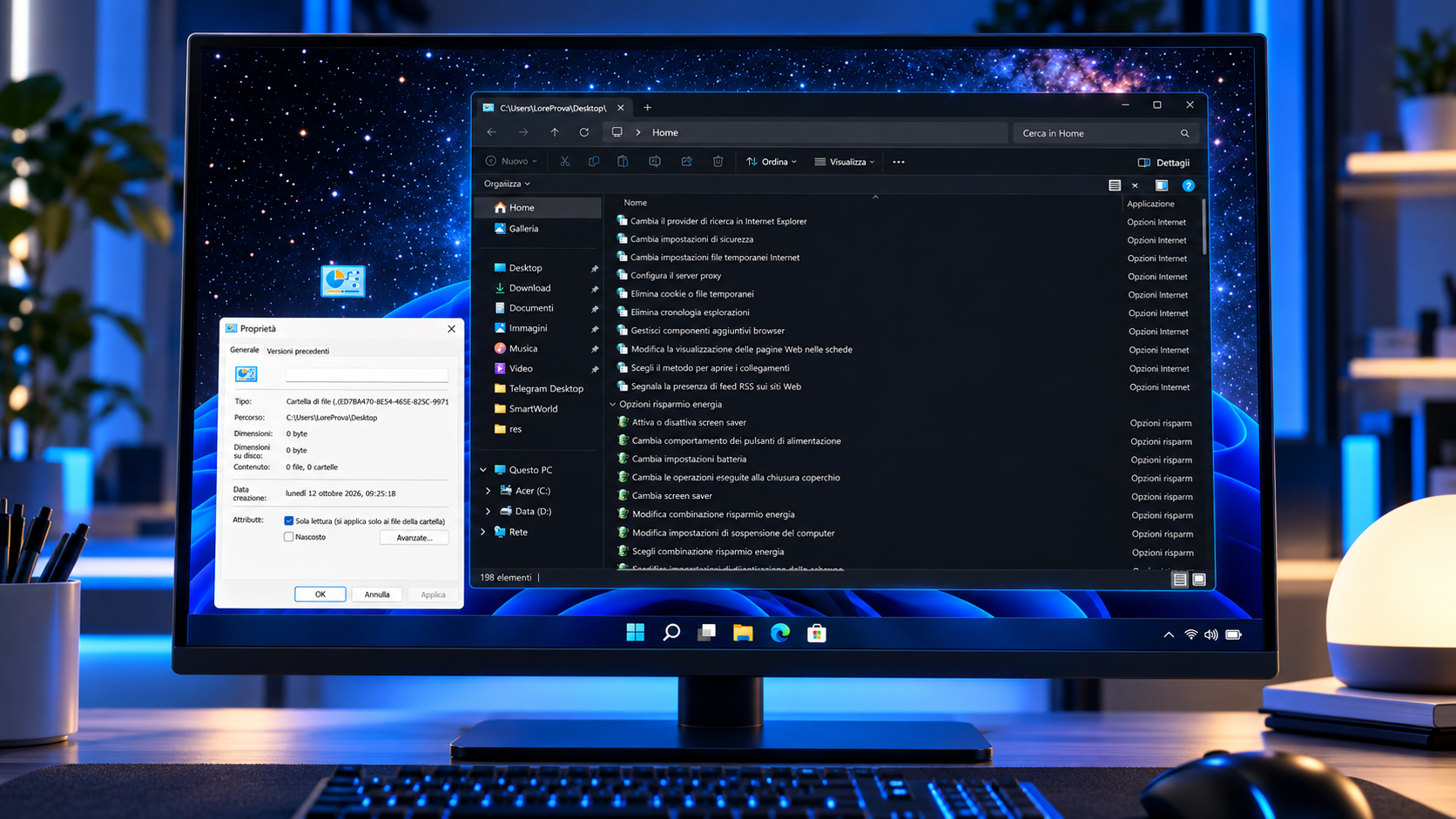Viewport: 1456px width, 819px height.
Task: Uncheck the Sola lettura checkbox
Action: click(289, 520)
